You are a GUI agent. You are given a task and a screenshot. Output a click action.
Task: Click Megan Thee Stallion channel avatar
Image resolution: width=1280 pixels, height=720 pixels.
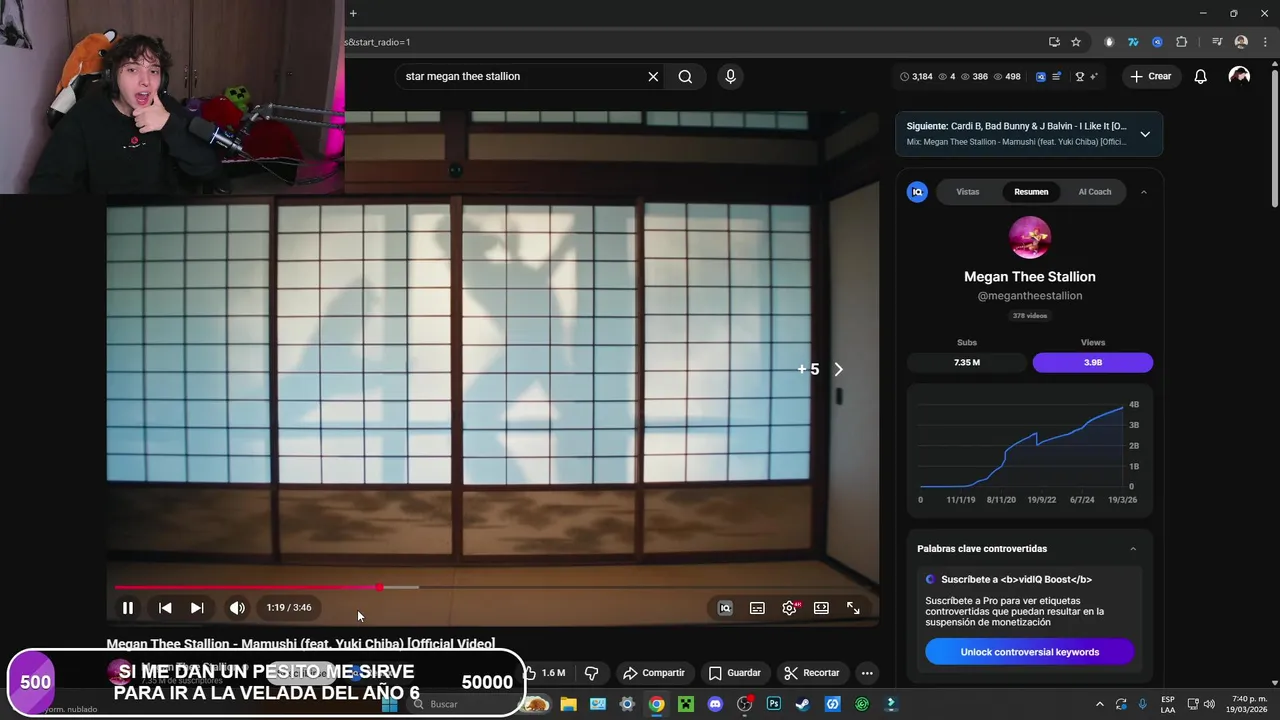pos(1030,238)
